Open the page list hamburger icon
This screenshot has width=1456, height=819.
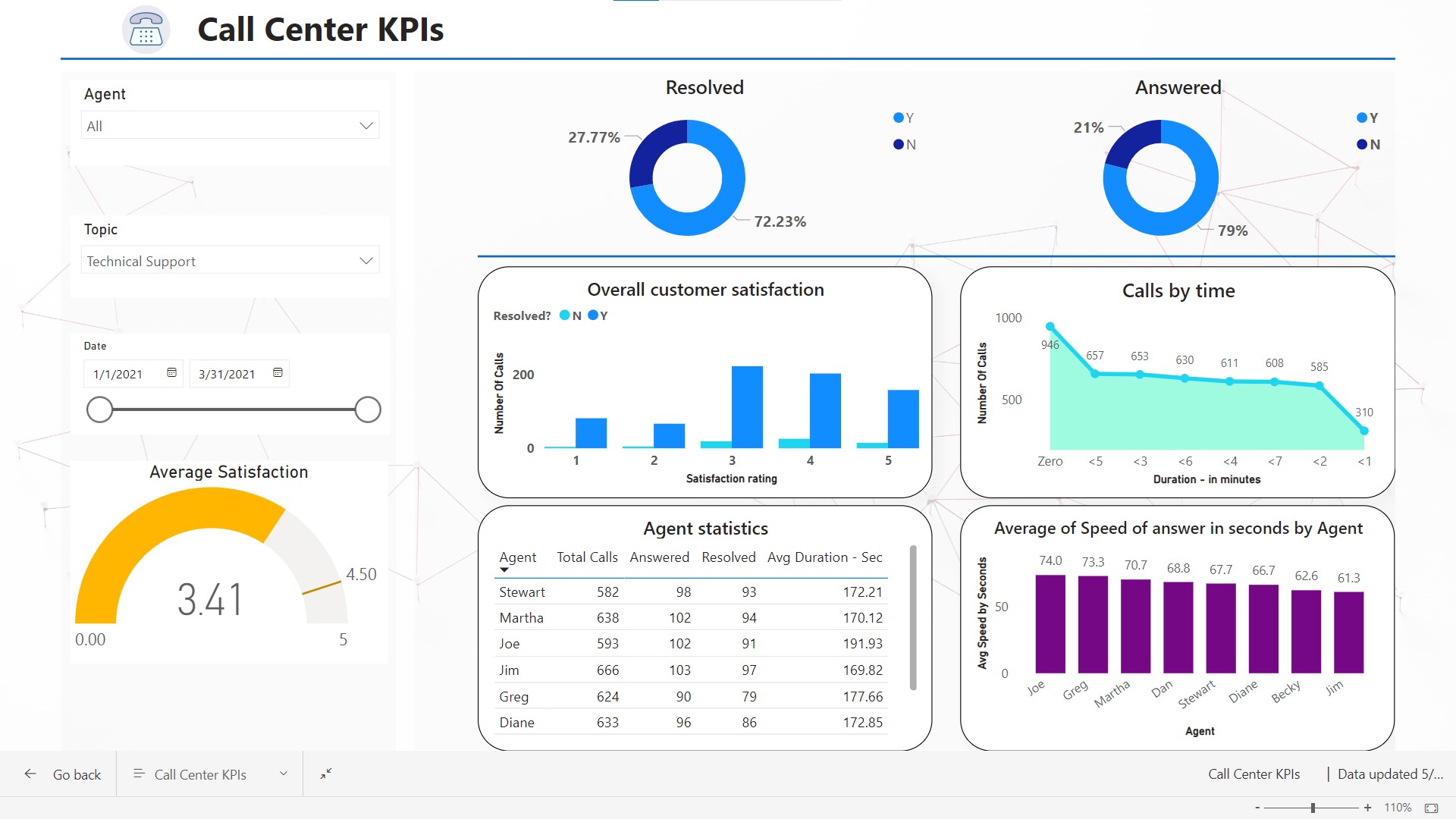point(139,773)
